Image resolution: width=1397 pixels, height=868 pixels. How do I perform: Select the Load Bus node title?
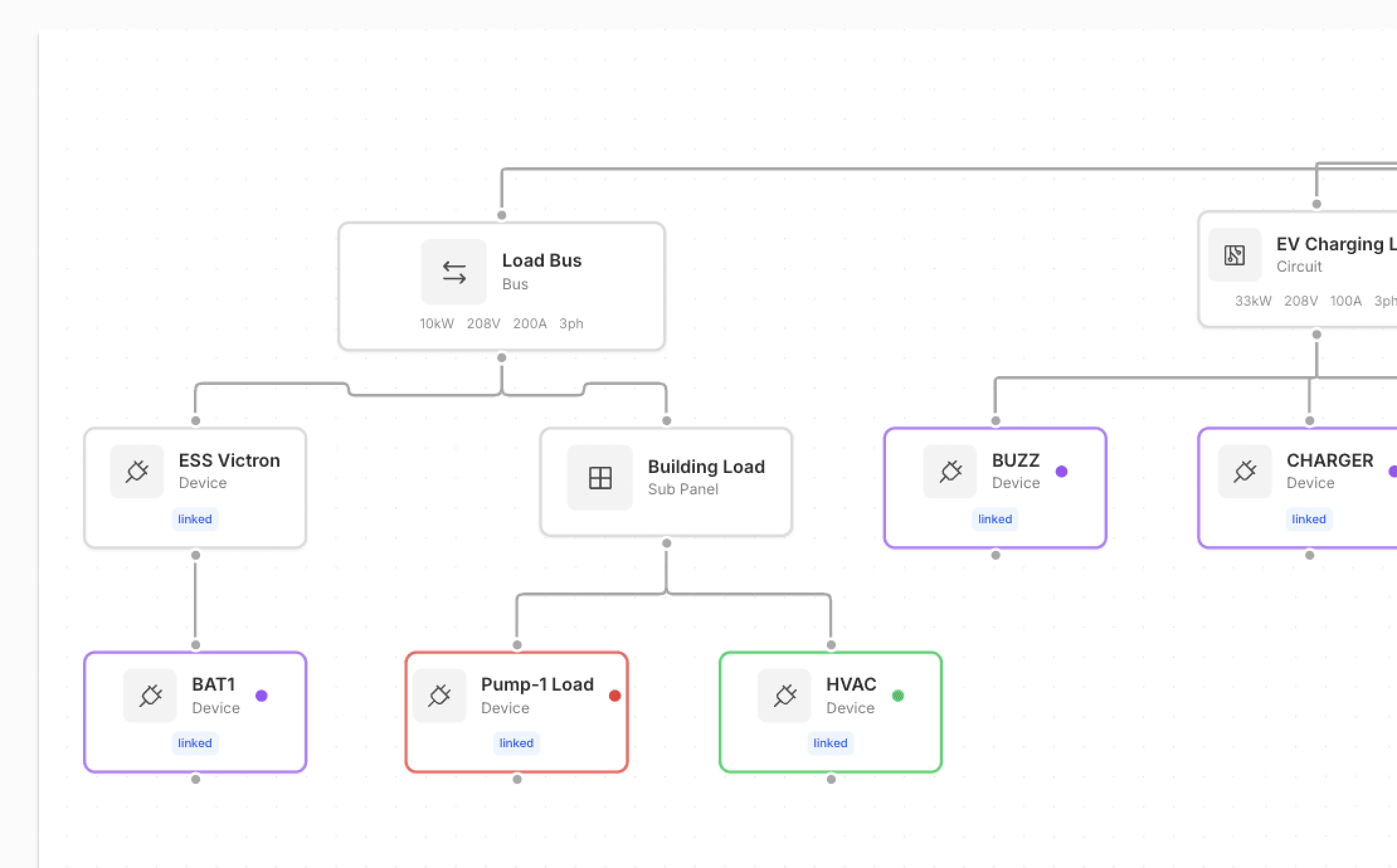click(x=541, y=260)
